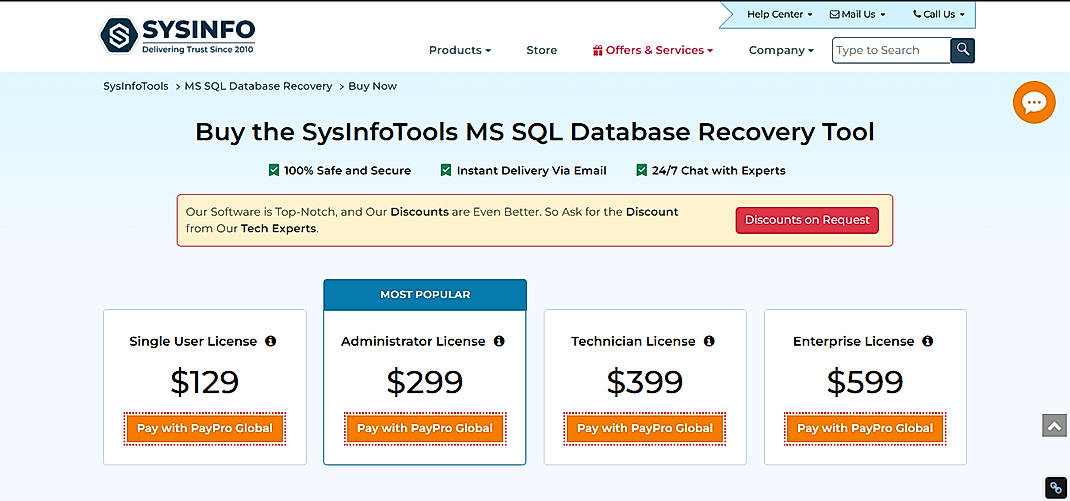Click the $129 price text
1070x501 pixels.
[205, 382]
